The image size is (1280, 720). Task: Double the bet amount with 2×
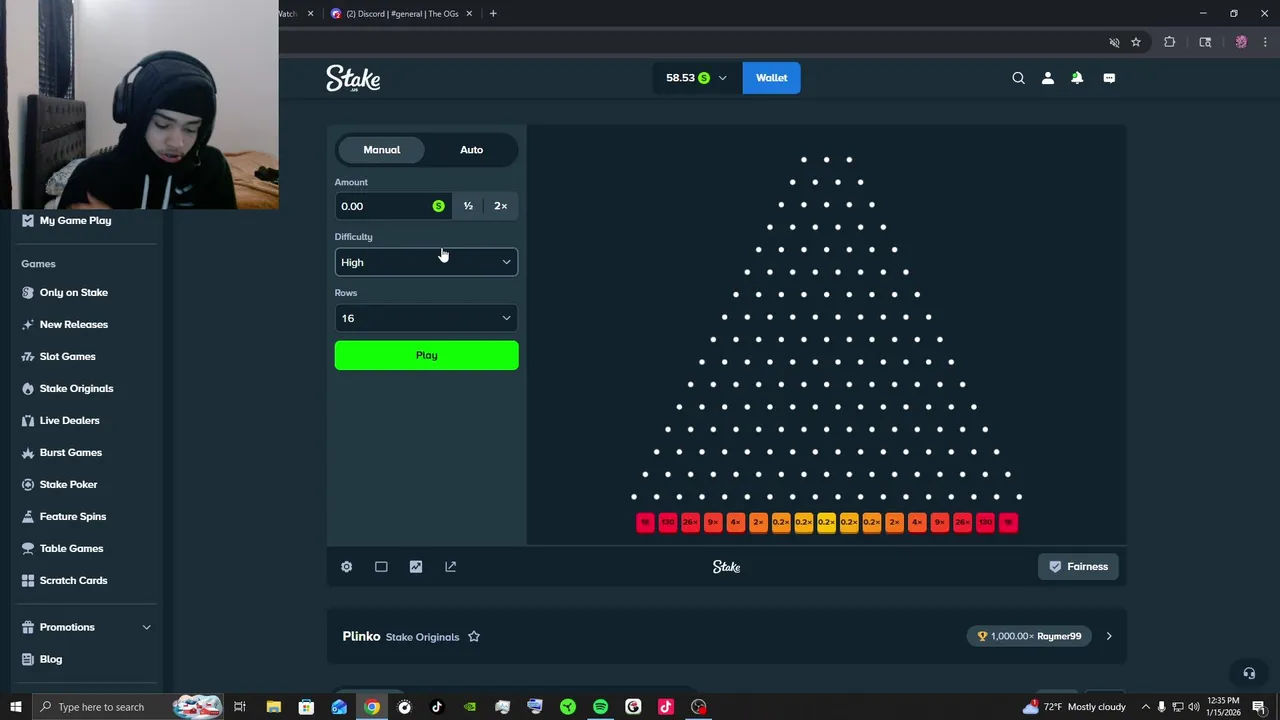point(501,206)
